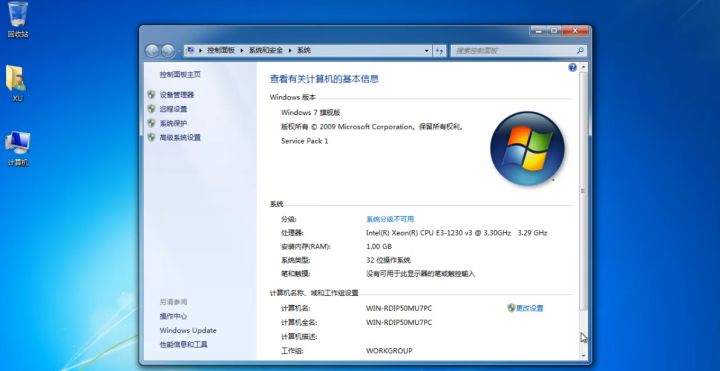Click the back navigation arrow button

pos(152,51)
